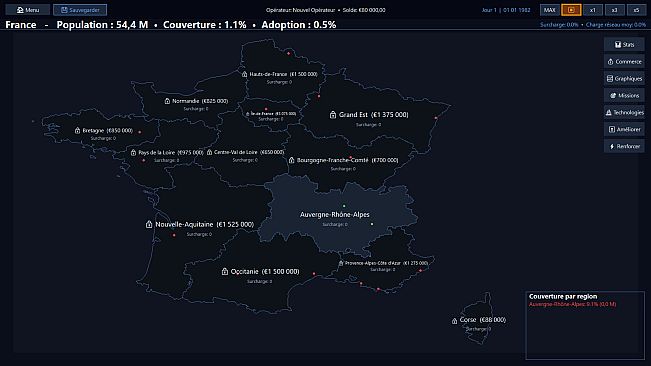Click the red city dot in Île-de-France

(x=266, y=109)
